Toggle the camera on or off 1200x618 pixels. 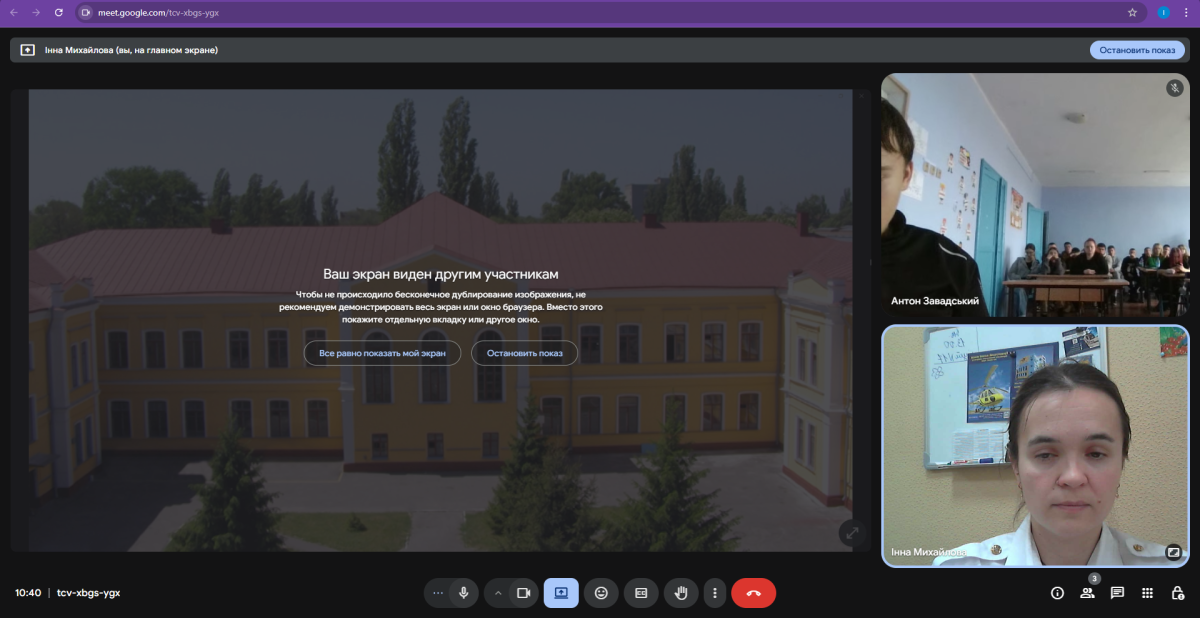(523, 593)
